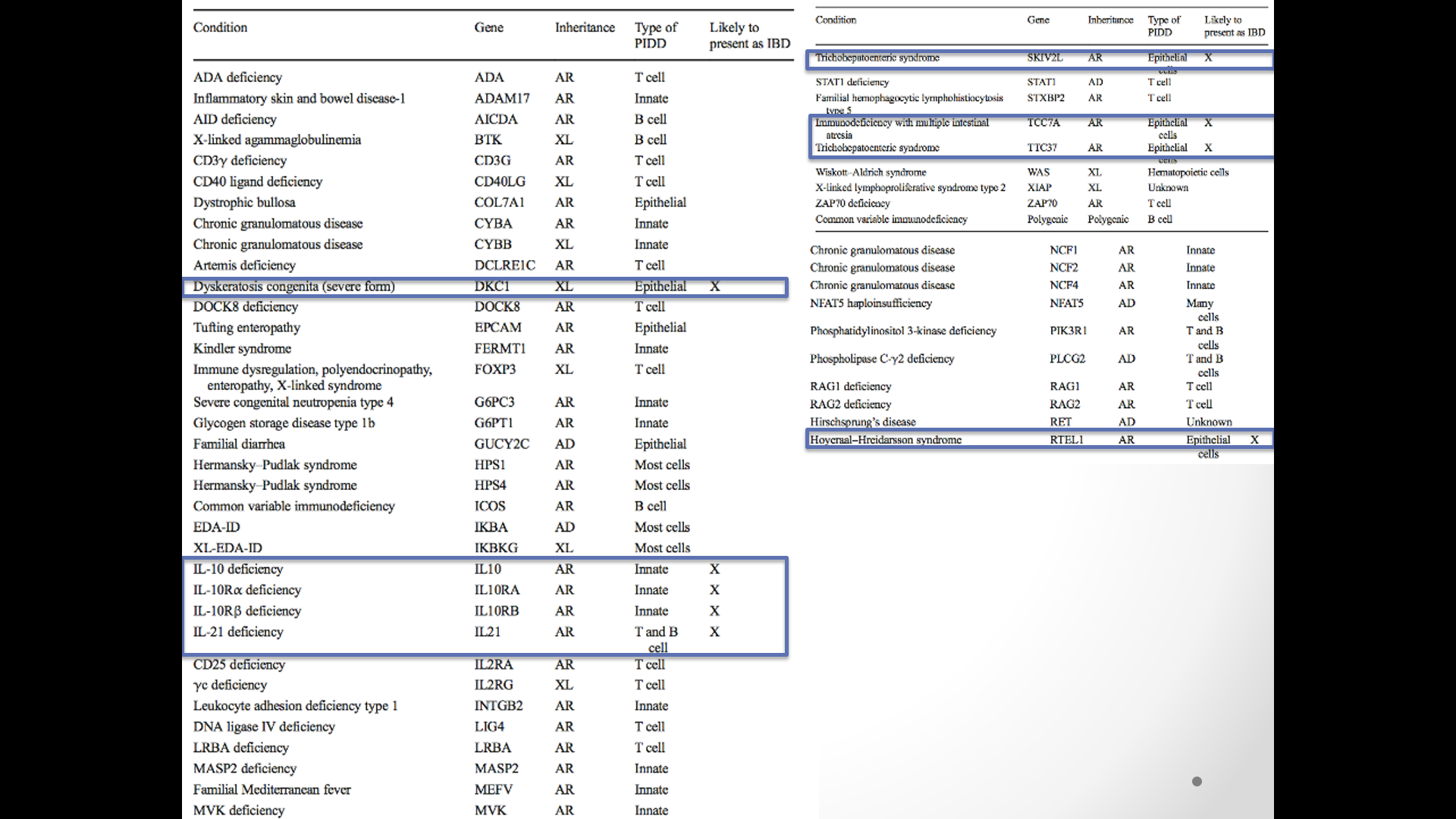Click the 'Likely to present as IBD' left header
Screen dimensions: 1456x819
tap(749, 36)
